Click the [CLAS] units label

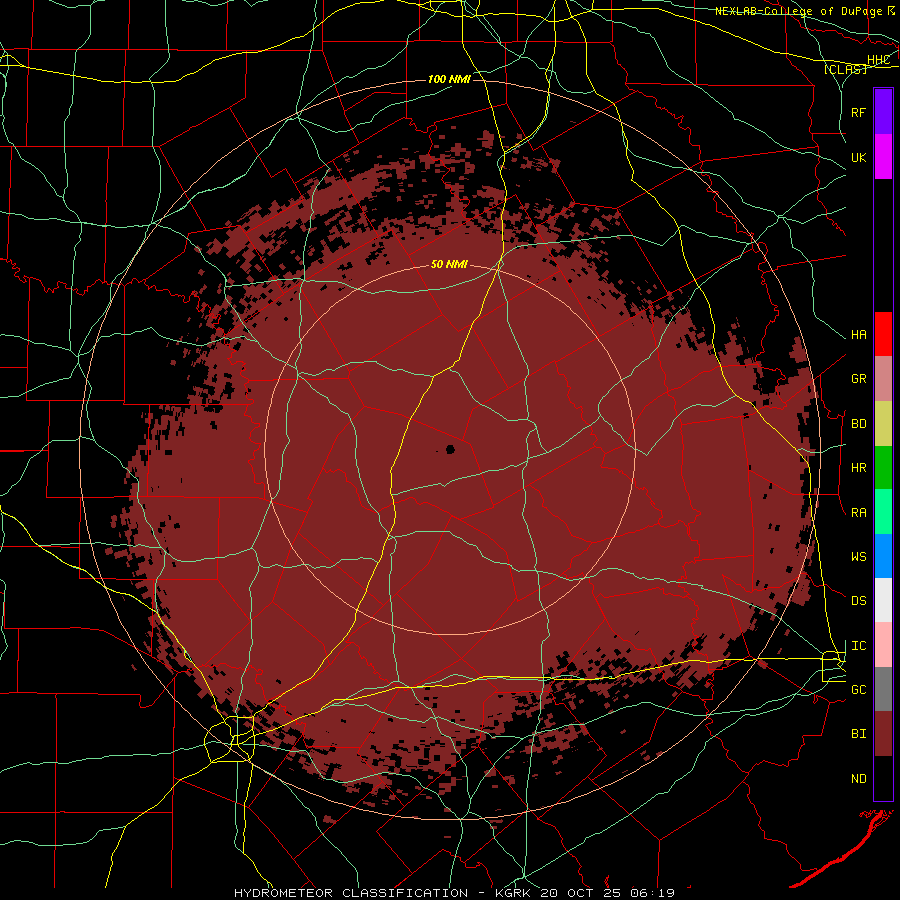(845, 69)
